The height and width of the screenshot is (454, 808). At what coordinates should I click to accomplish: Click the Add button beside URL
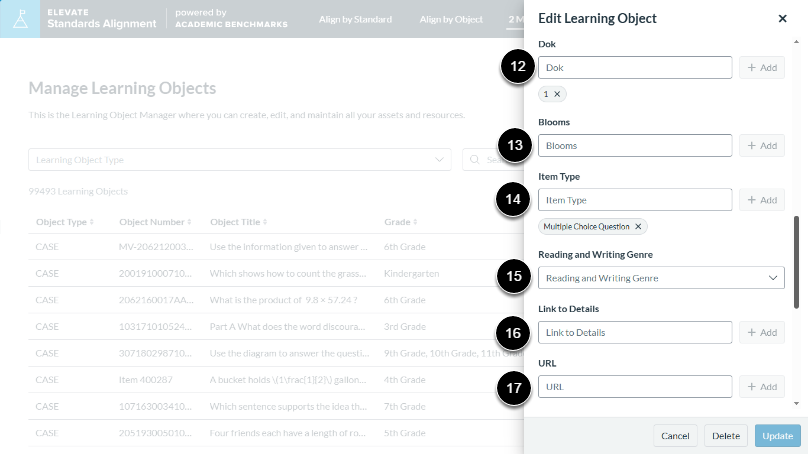[x=762, y=387]
